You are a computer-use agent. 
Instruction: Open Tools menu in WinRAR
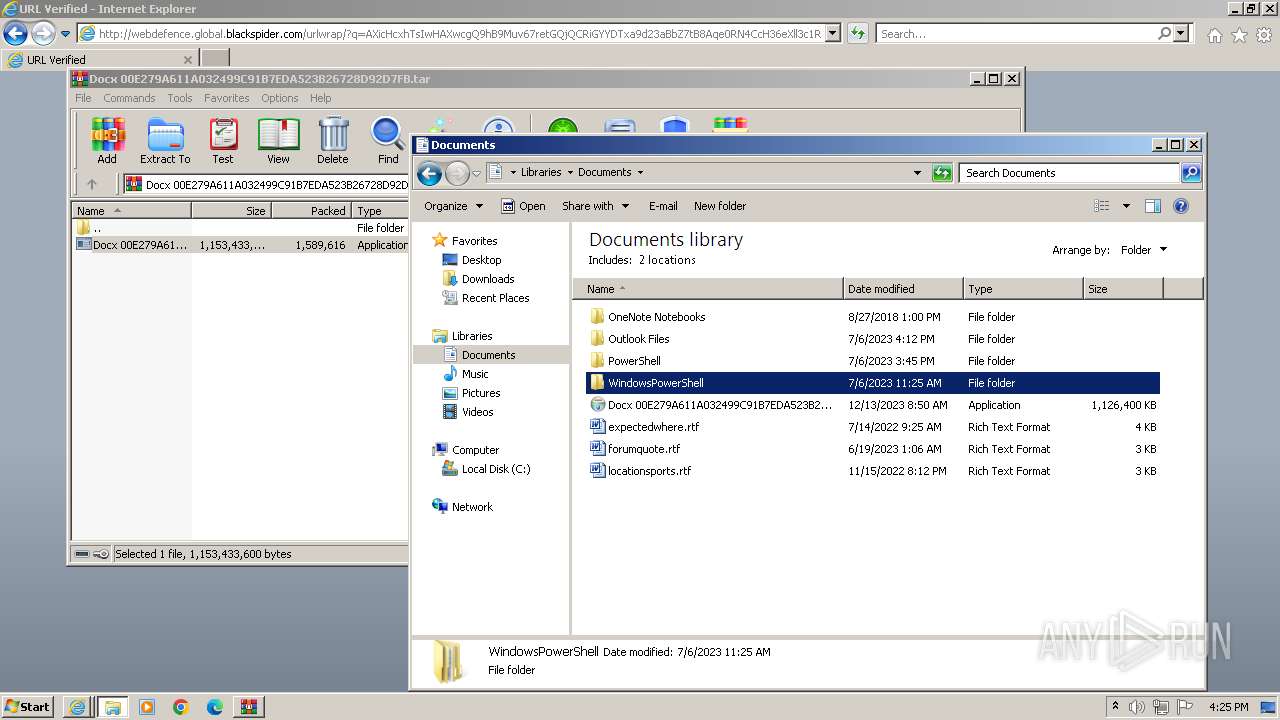(180, 98)
